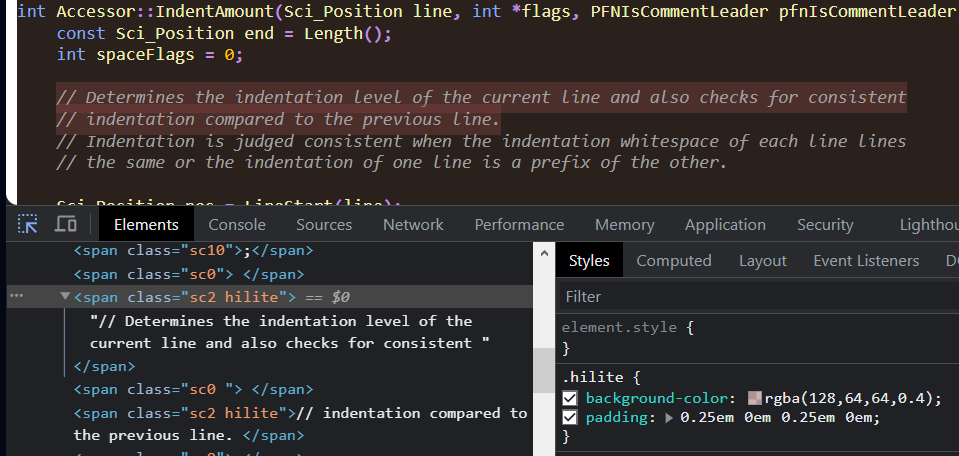Click the highlighted "// Determines the indentation" comment line
This screenshot has width=959, height=456.
tap(481, 98)
